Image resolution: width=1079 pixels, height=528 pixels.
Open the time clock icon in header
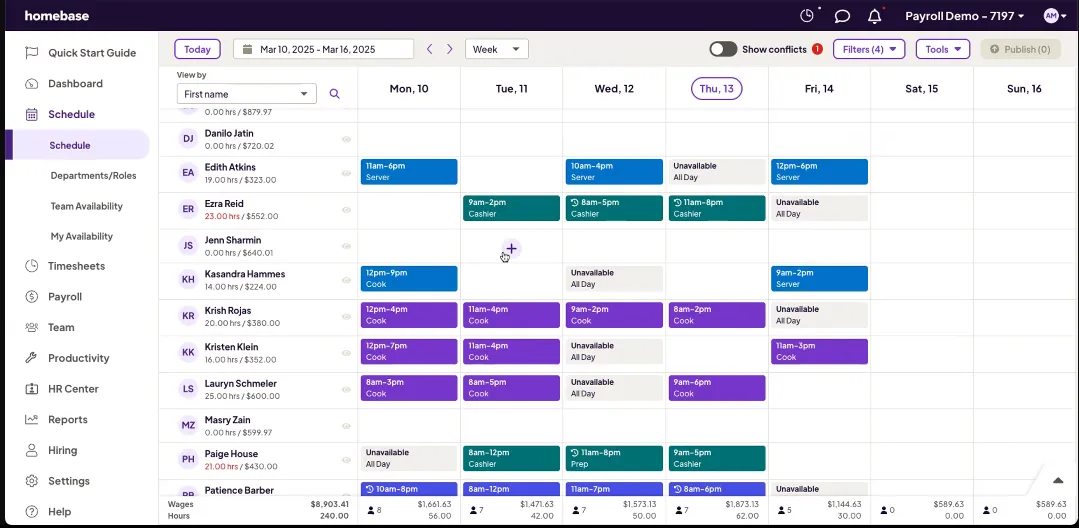[808, 16]
